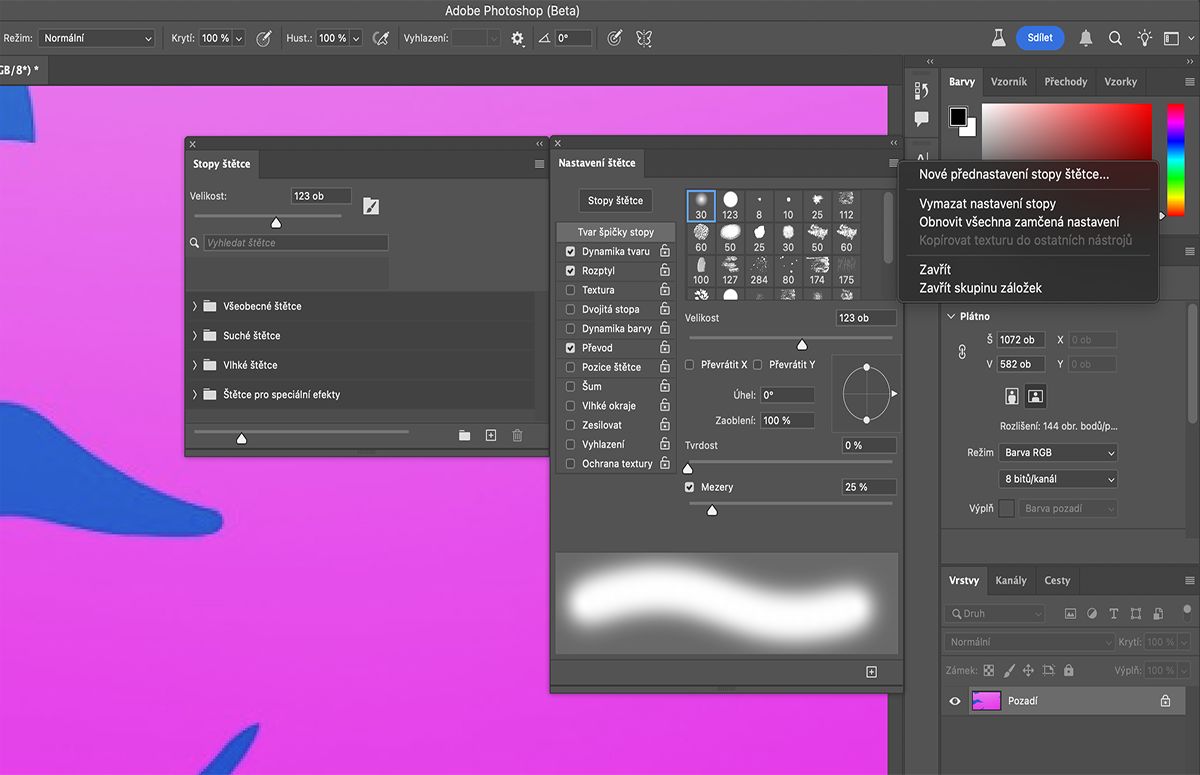1200x775 pixels.
Task: Lock transparent pixels icon
Action: 989,671
